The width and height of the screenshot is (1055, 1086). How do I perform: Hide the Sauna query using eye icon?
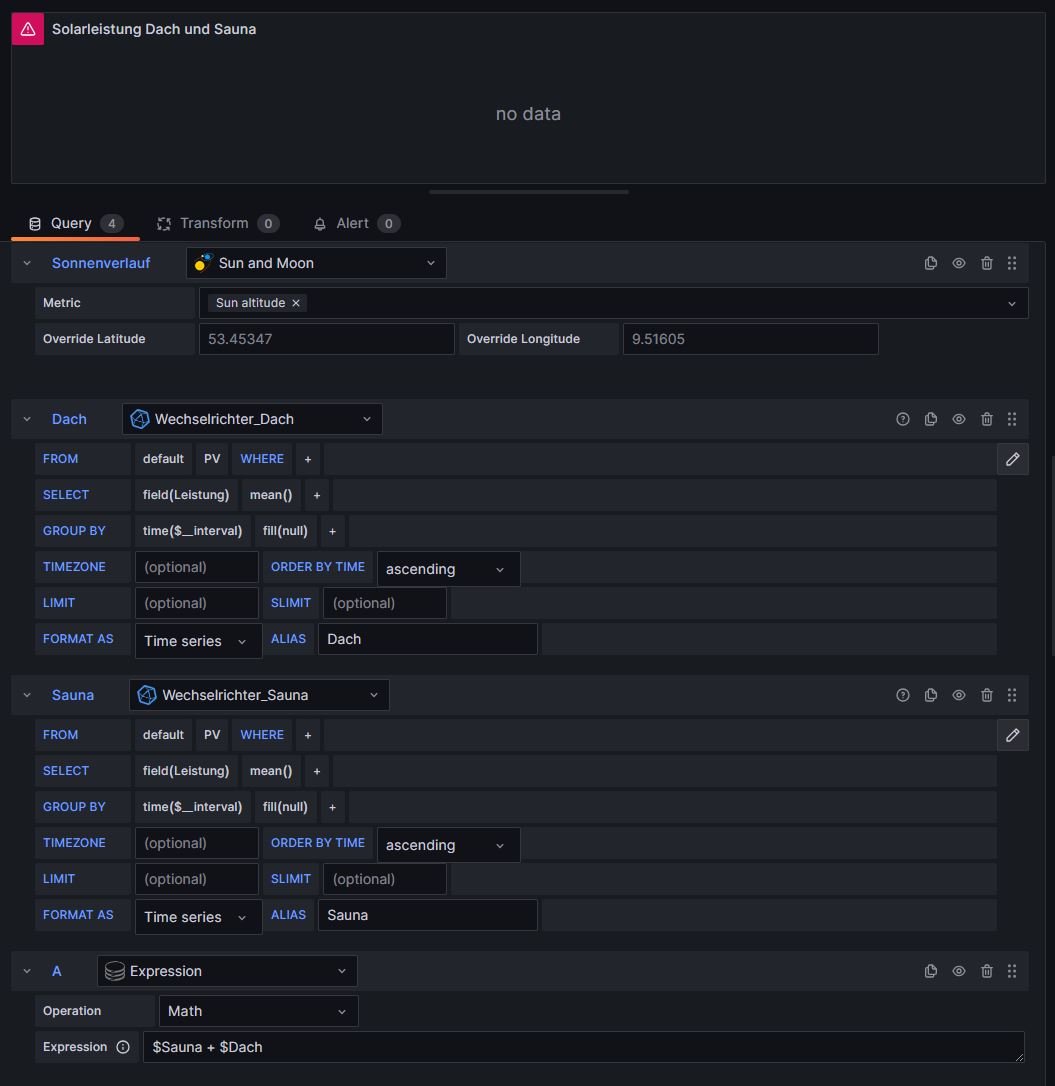coord(958,695)
